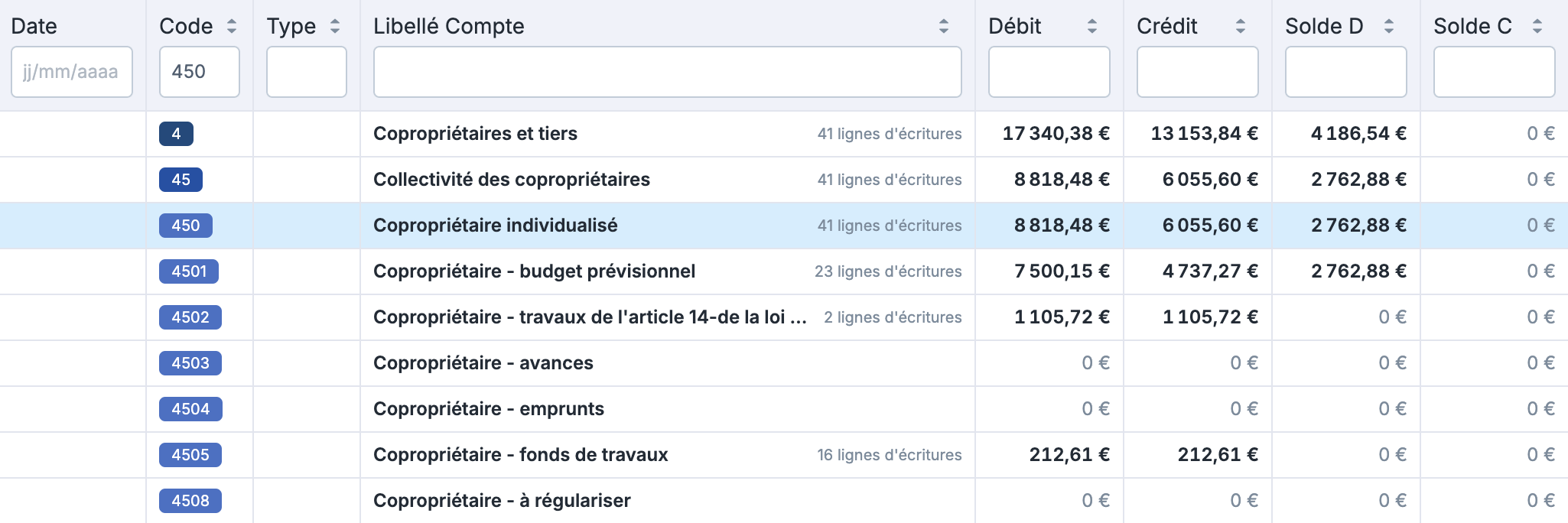Click the Date filter field
Viewport: 1568px width, 523px height.
tap(72, 72)
